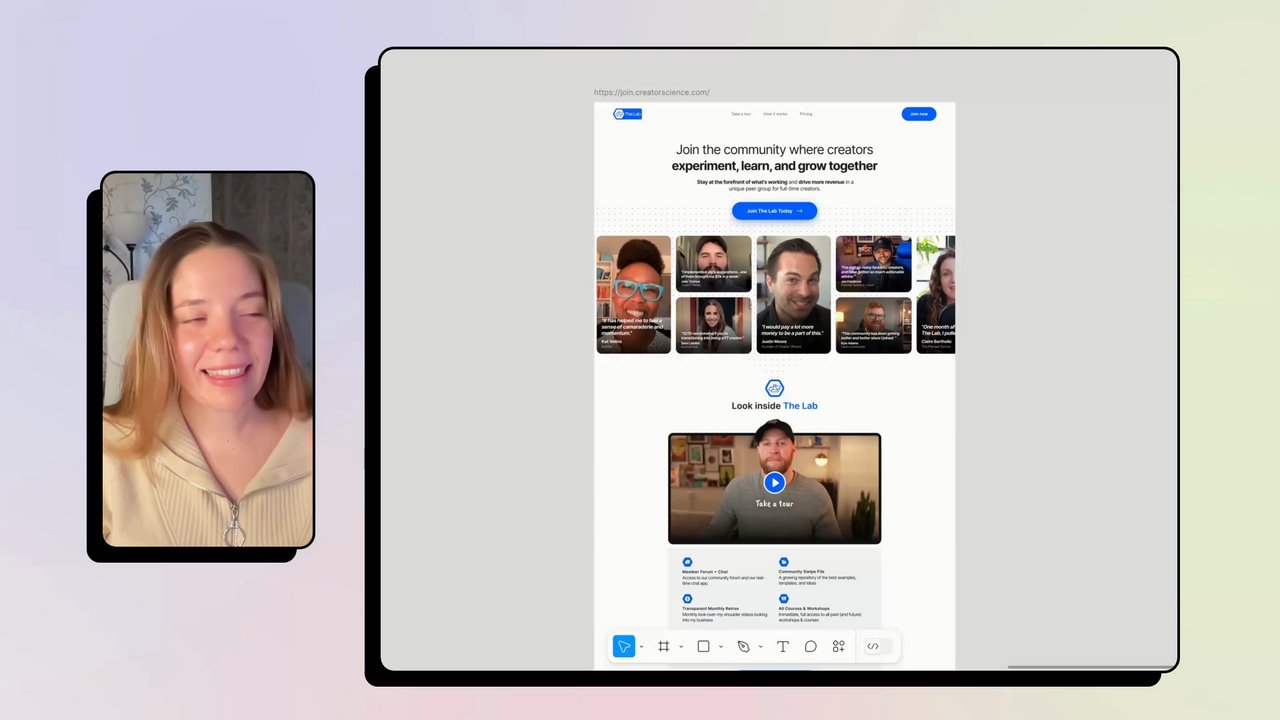
Task: Click the Look inside The Lab heading
Action: (x=774, y=406)
